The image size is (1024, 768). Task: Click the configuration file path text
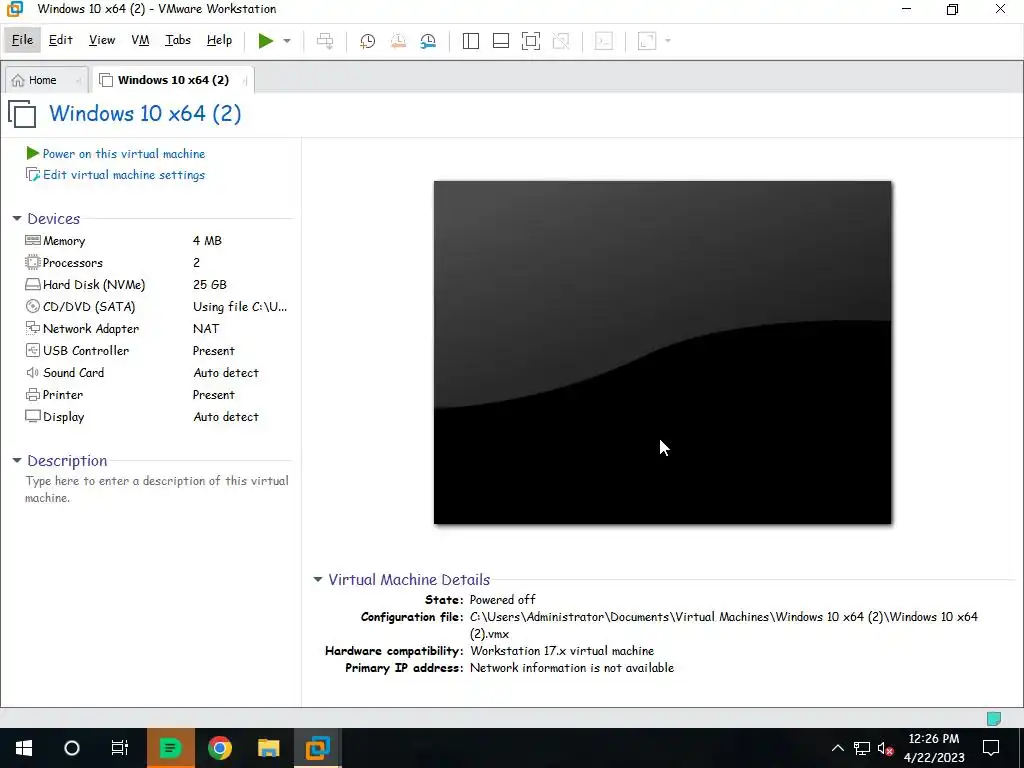tap(724, 625)
